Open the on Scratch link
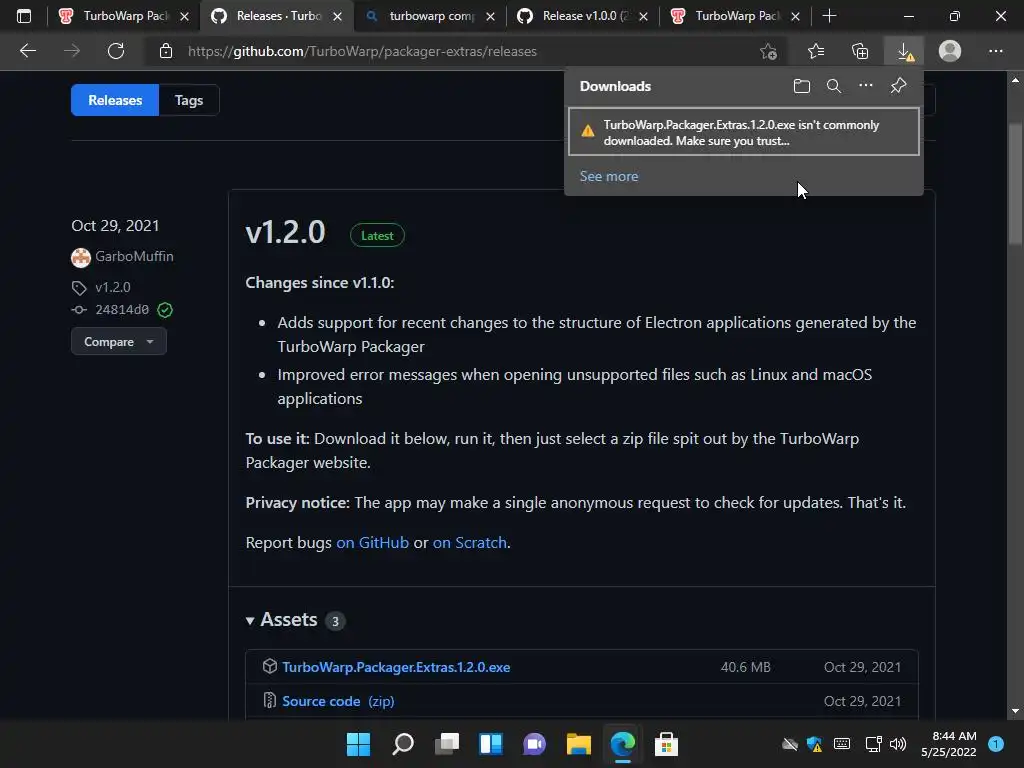The image size is (1024, 768). coord(470,543)
